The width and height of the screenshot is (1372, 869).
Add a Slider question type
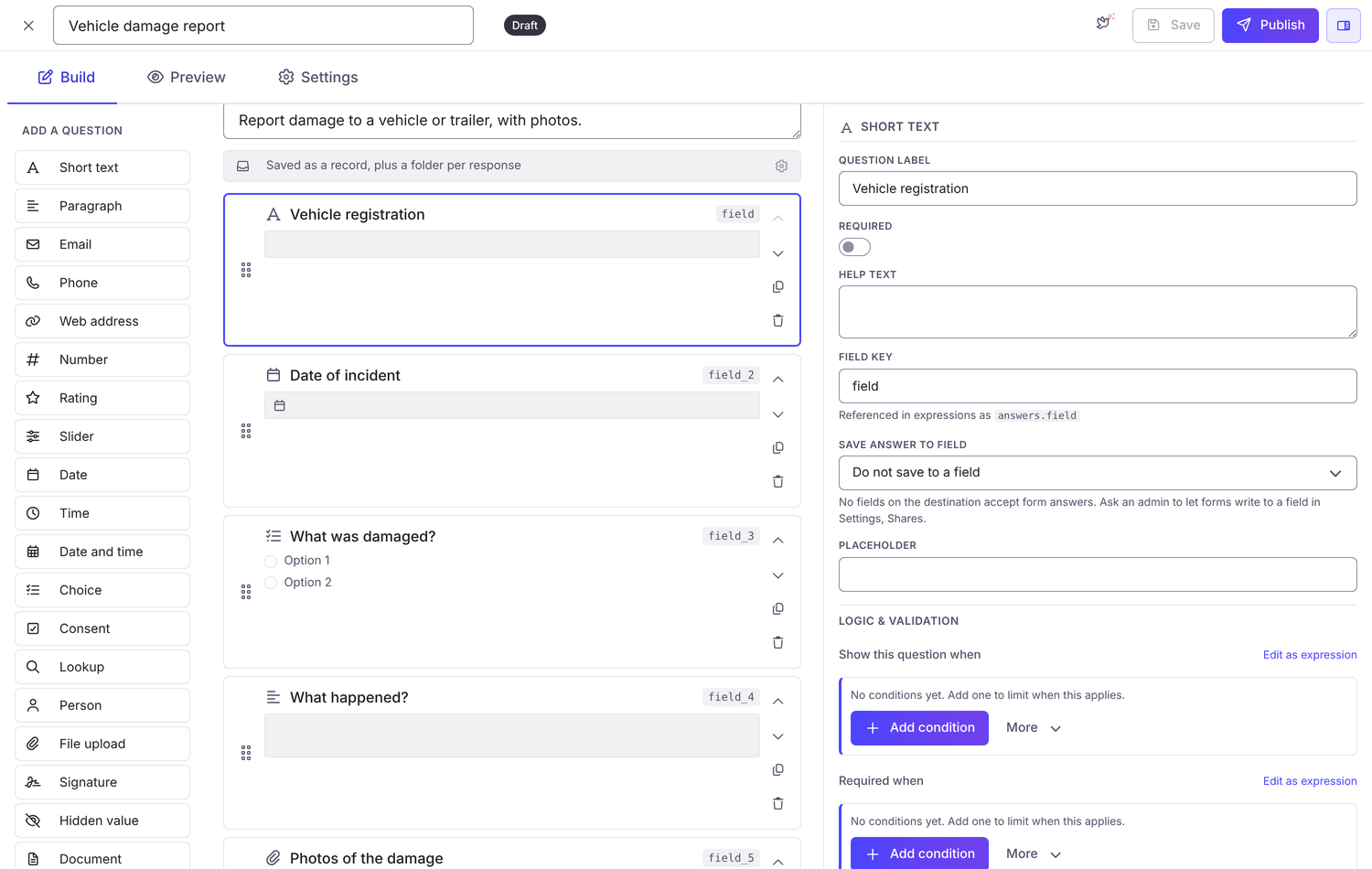[102, 436]
